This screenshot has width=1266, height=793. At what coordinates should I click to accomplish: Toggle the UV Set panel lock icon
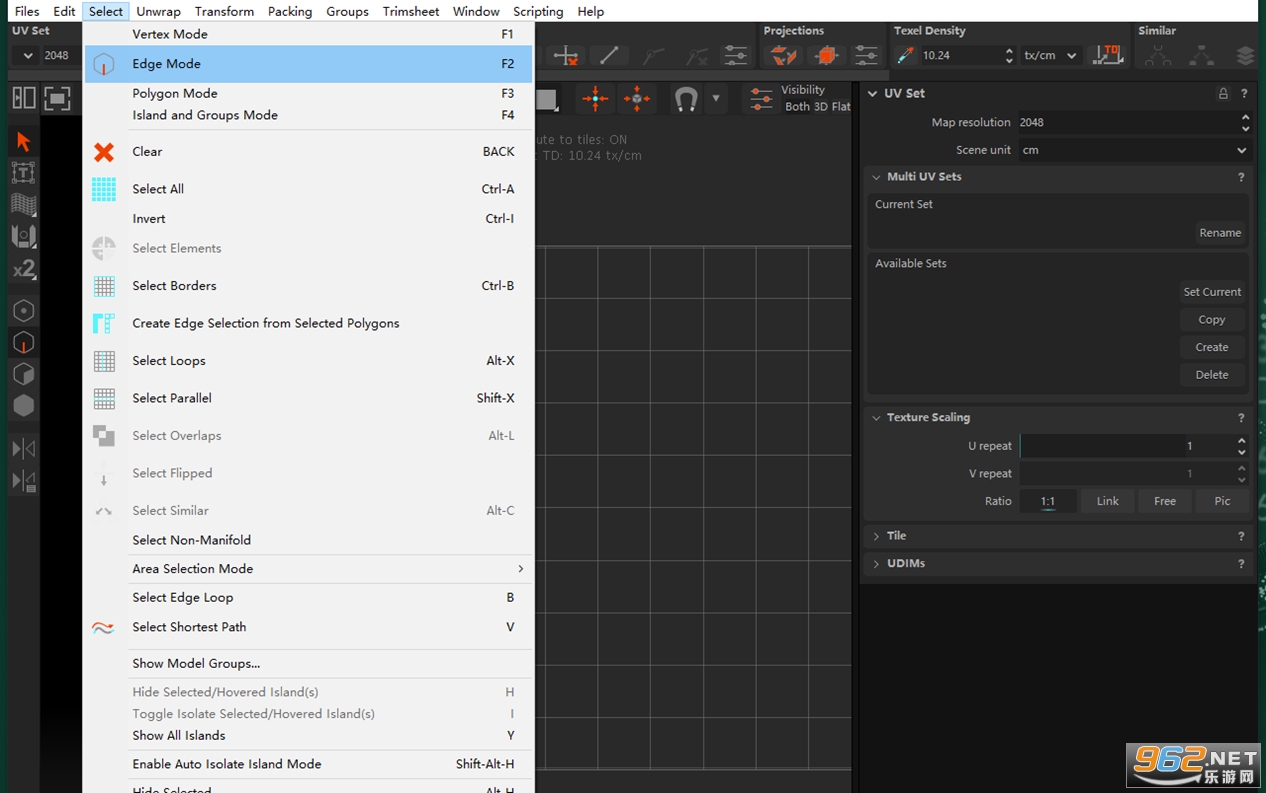tap(1223, 94)
